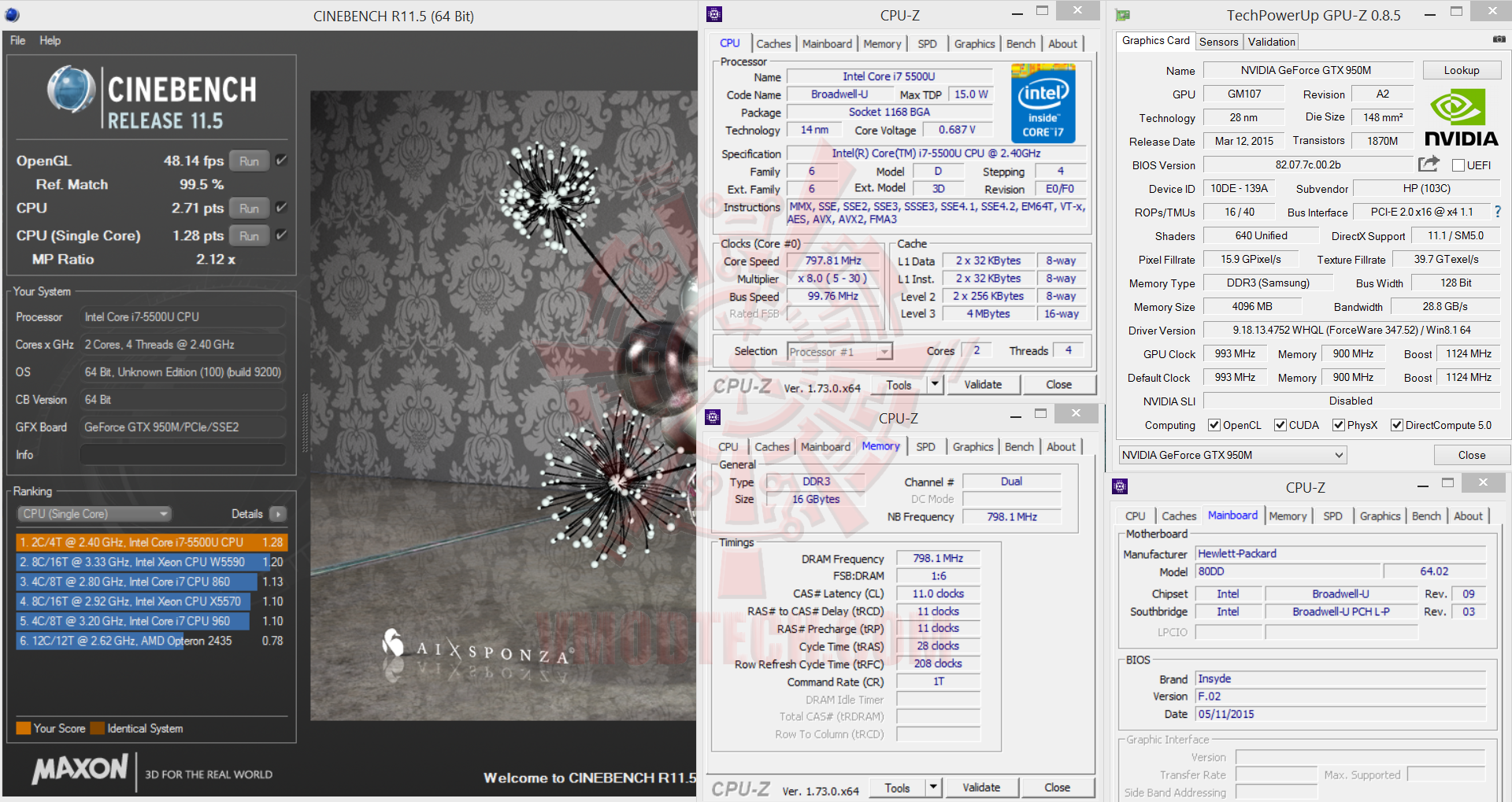Open the Caches tab in the CPU-Z window showing the CPU tab

point(773,44)
